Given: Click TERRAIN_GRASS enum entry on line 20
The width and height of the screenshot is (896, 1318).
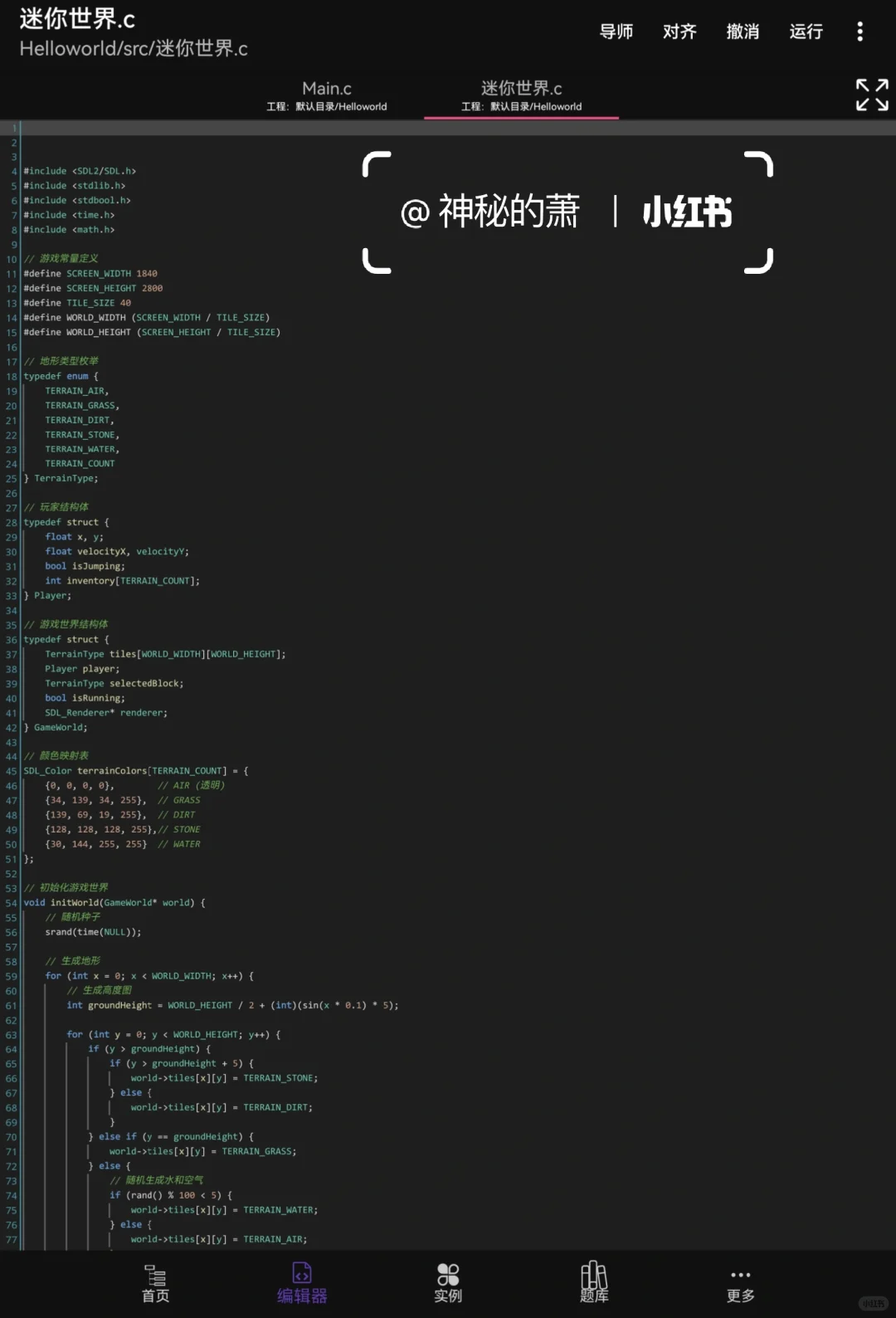Looking at the screenshot, I should click(82, 406).
